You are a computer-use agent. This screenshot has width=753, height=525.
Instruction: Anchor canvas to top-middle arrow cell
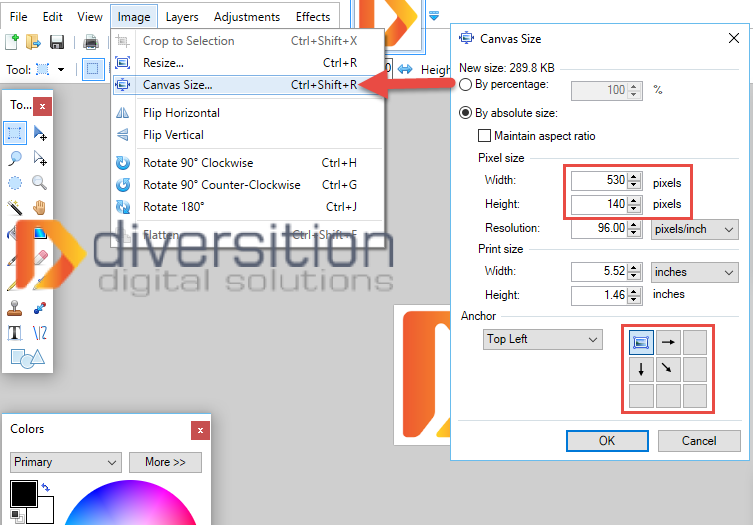pyautogui.click(x=668, y=342)
